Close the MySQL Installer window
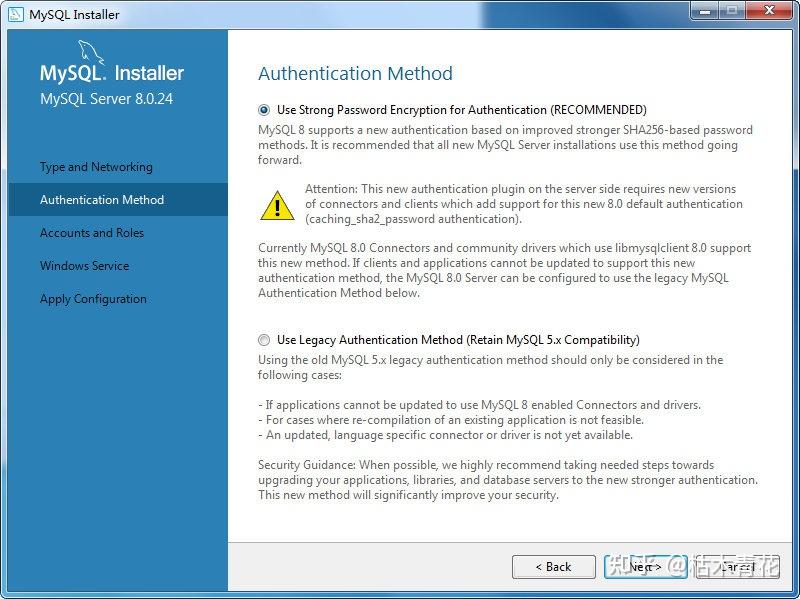 tap(769, 10)
